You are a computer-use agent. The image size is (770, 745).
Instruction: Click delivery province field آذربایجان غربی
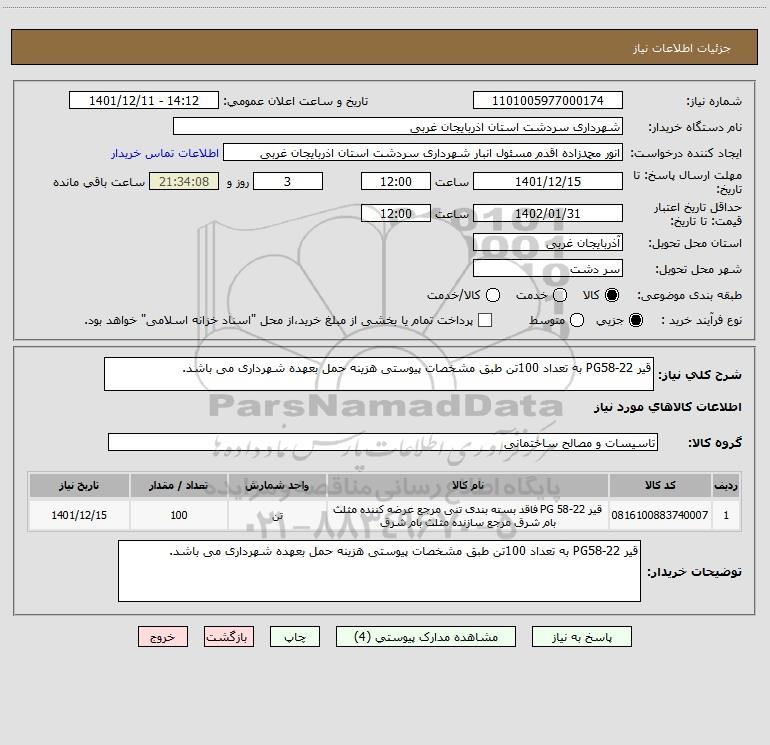(x=548, y=243)
